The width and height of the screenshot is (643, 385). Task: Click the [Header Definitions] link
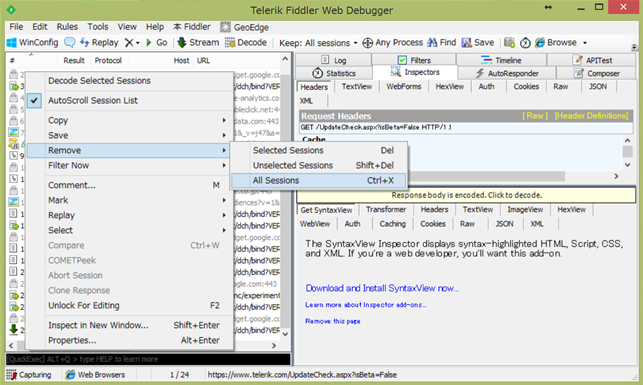click(x=591, y=116)
